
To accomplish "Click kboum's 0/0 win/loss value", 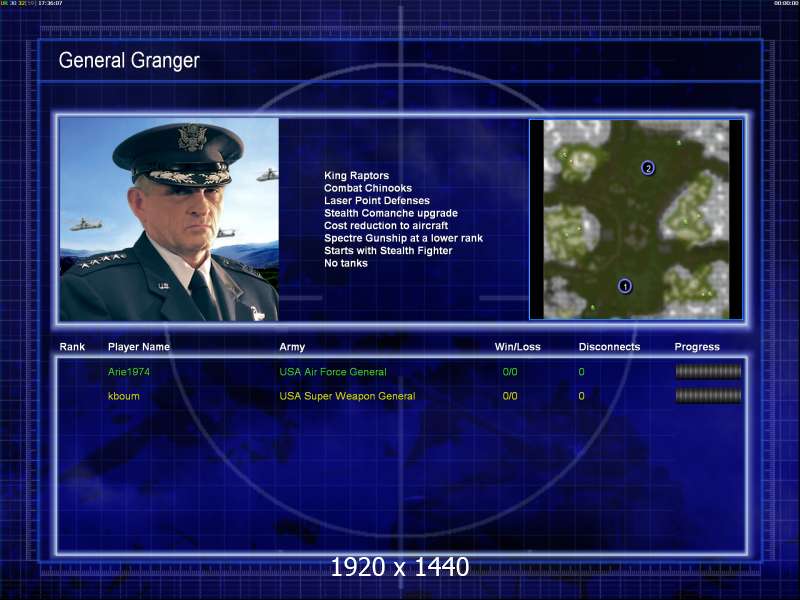I will tap(510, 396).
